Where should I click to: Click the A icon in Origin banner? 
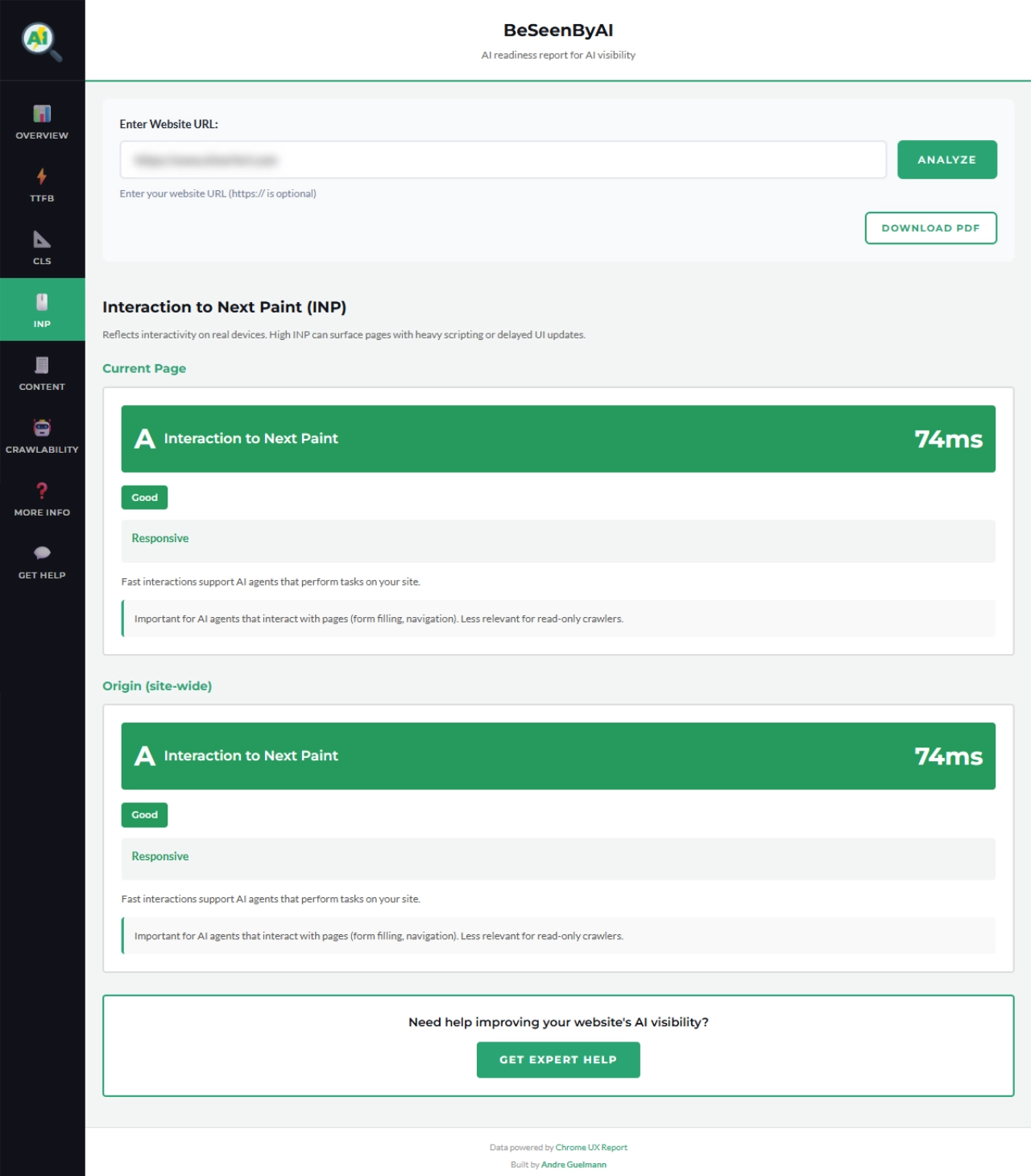[x=143, y=756]
